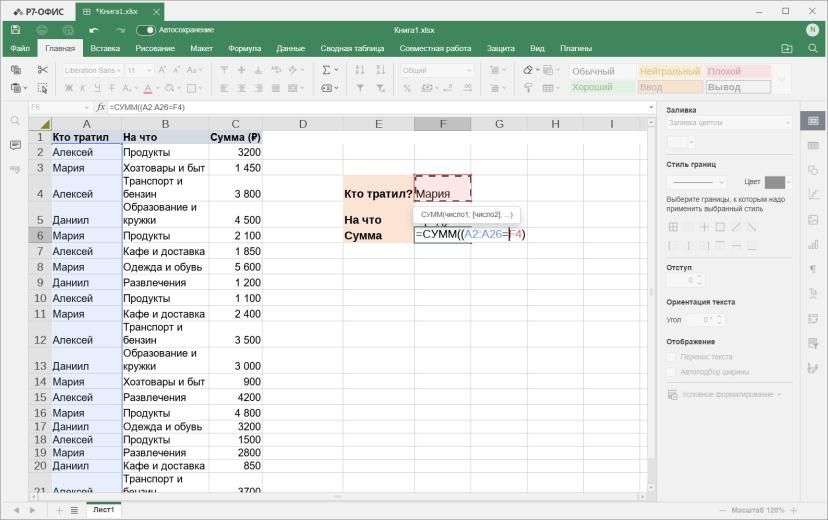Select the Лист1 sheet tab
The width and height of the screenshot is (828, 520).
tap(104, 510)
